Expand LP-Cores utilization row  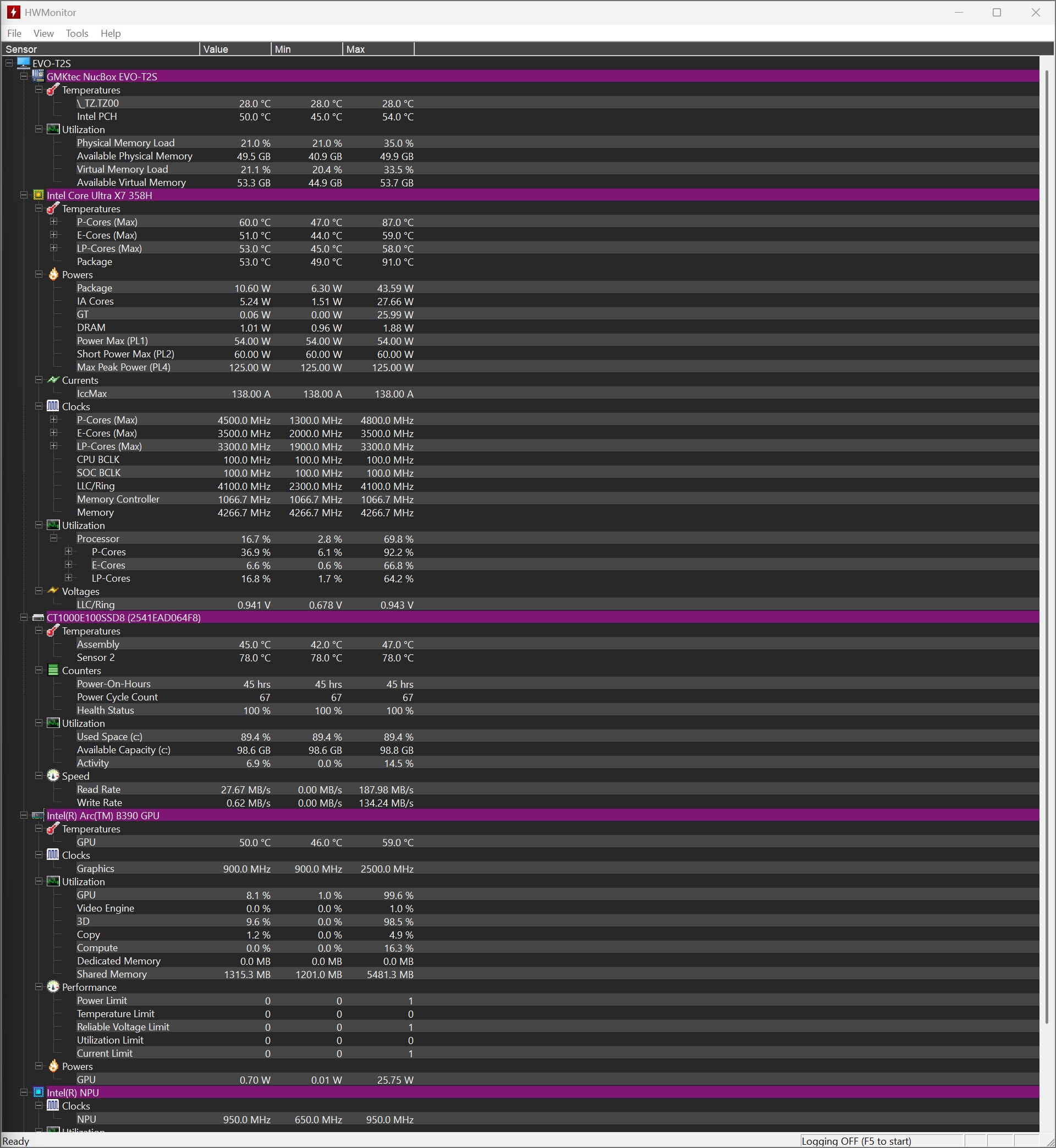69,577
